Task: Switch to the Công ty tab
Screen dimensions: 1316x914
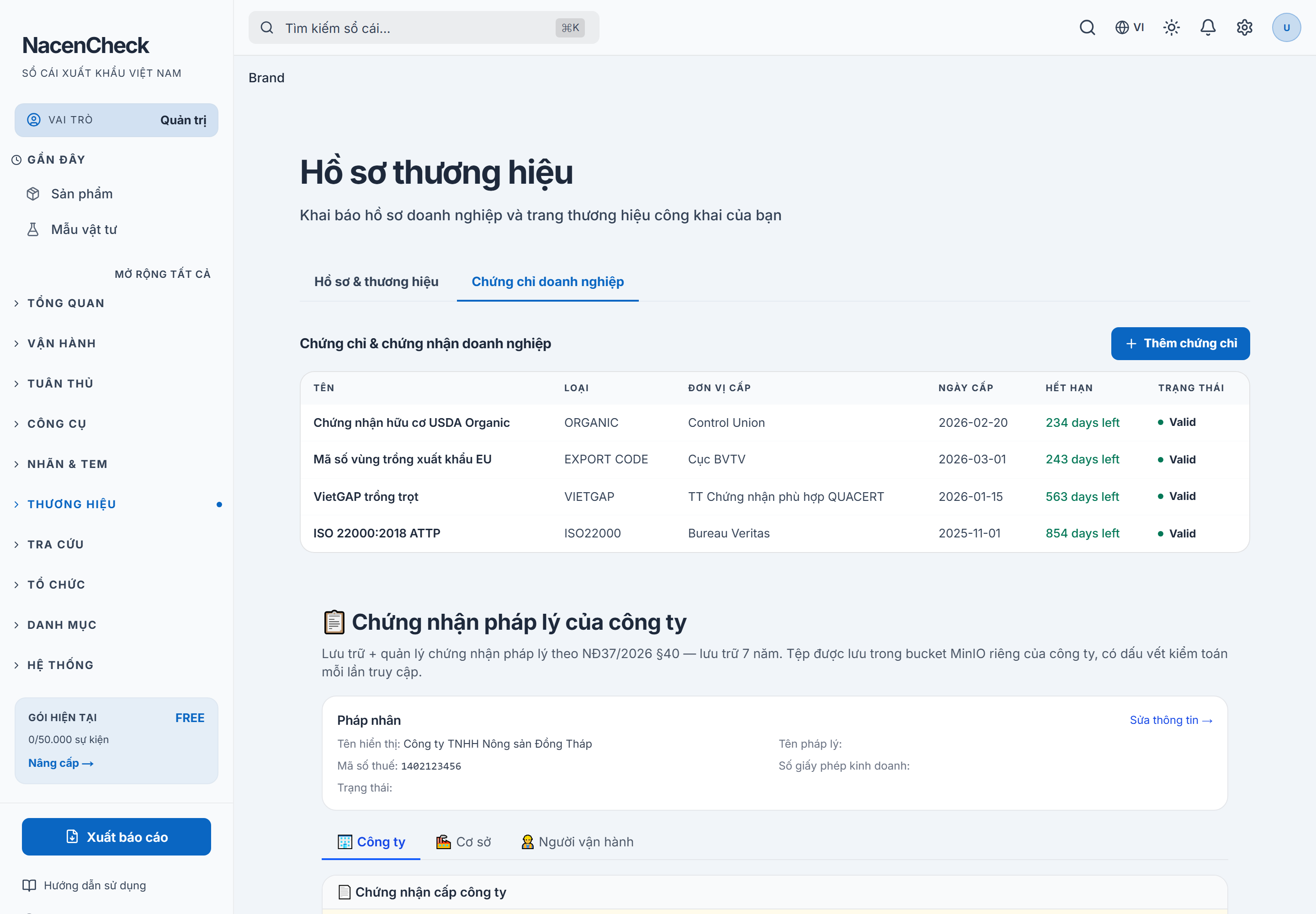Action: tap(371, 842)
